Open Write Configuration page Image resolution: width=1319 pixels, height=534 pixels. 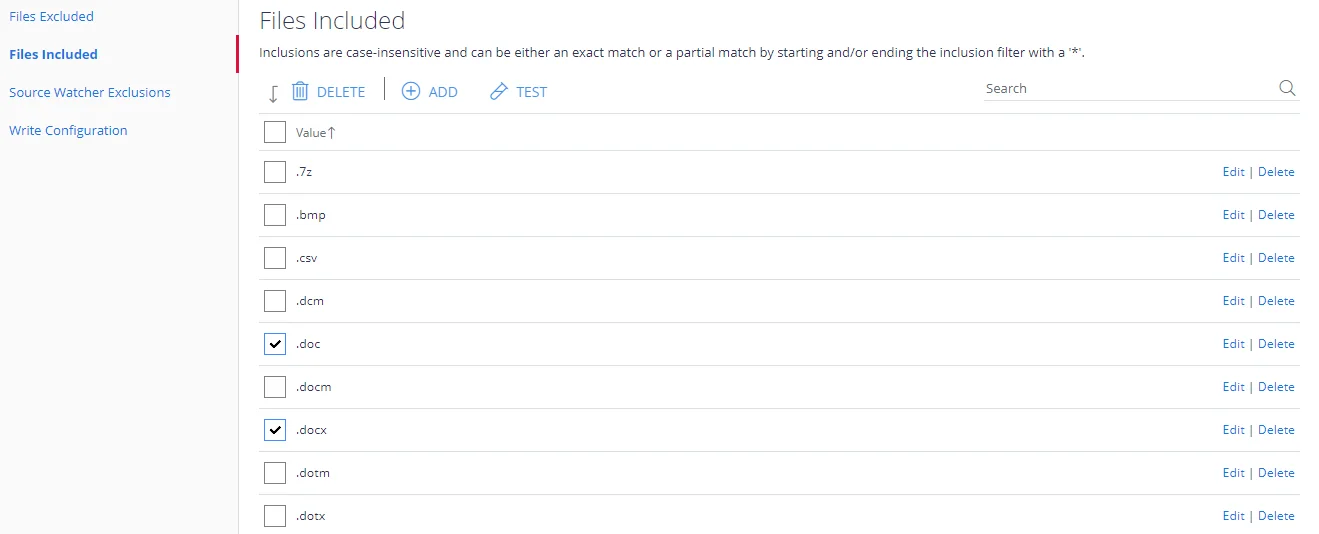pos(68,130)
